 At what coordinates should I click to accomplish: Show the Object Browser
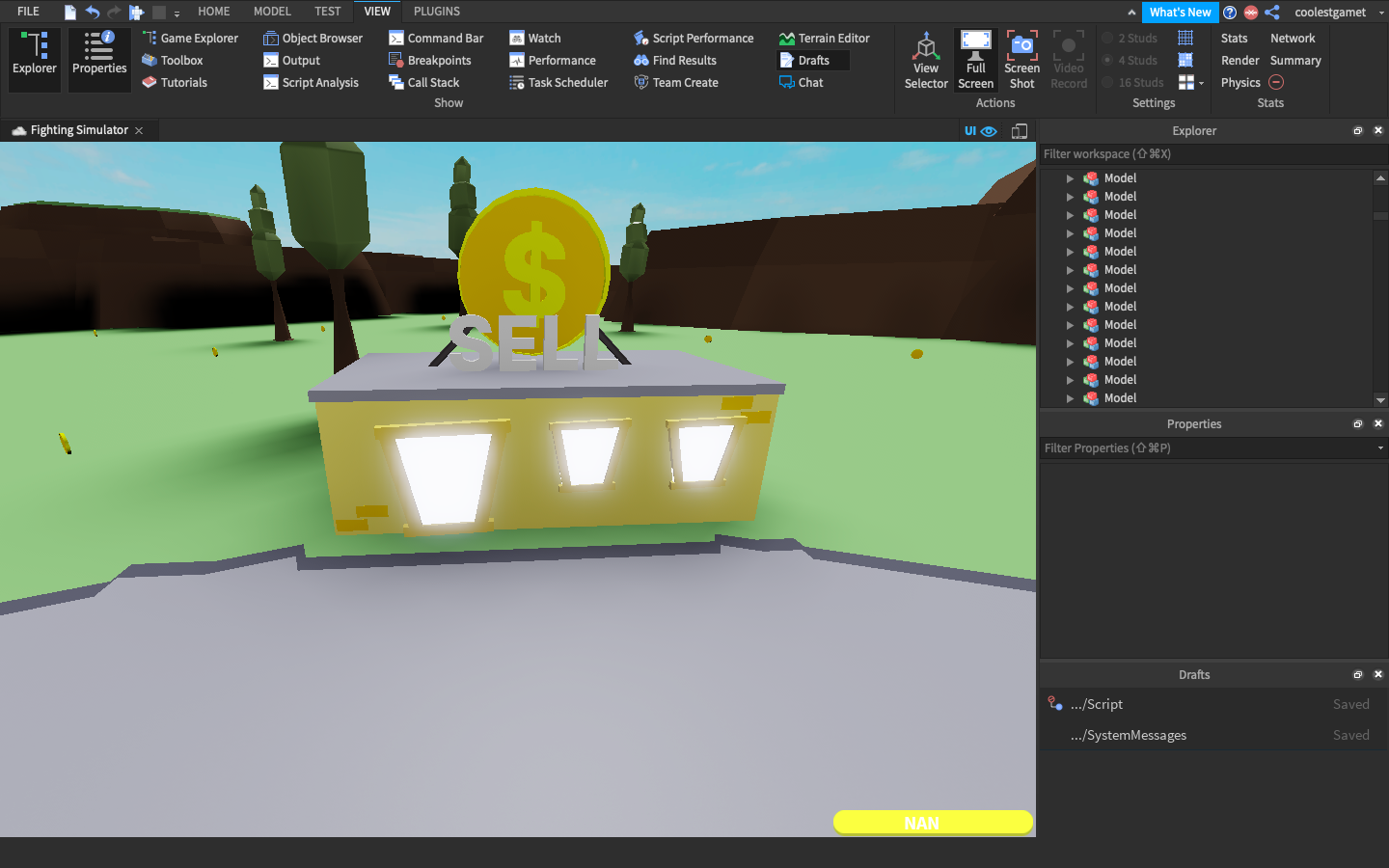(313, 39)
